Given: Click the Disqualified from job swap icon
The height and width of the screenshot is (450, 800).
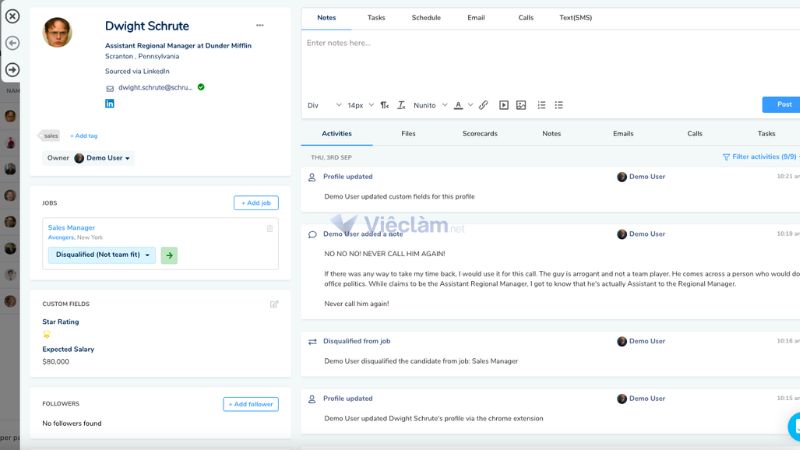Looking at the screenshot, I should click(312, 342).
